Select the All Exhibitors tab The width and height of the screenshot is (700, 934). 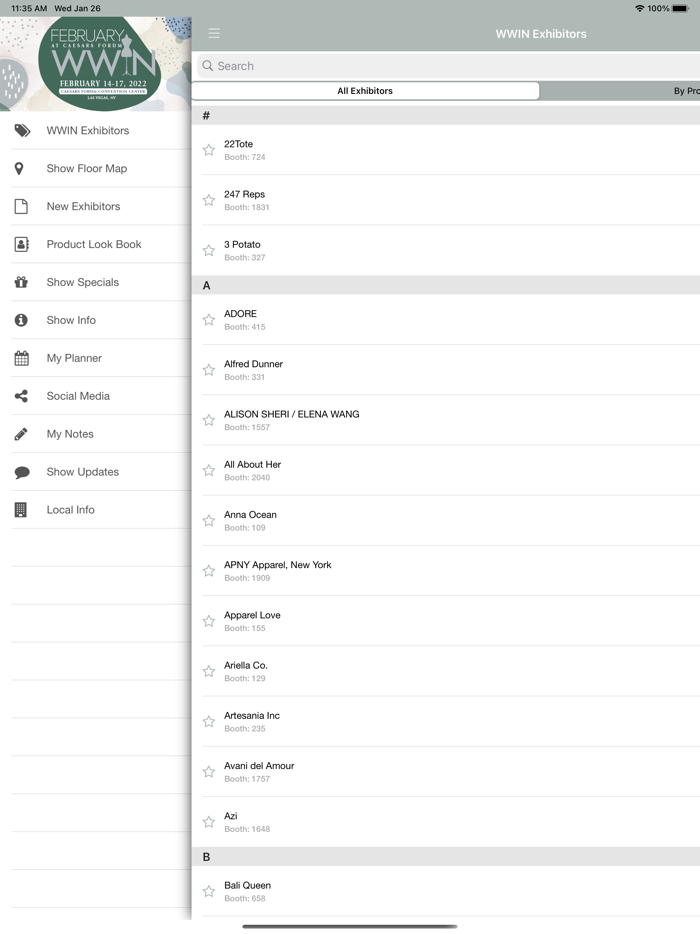pyautogui.click(x=365, y=91)
